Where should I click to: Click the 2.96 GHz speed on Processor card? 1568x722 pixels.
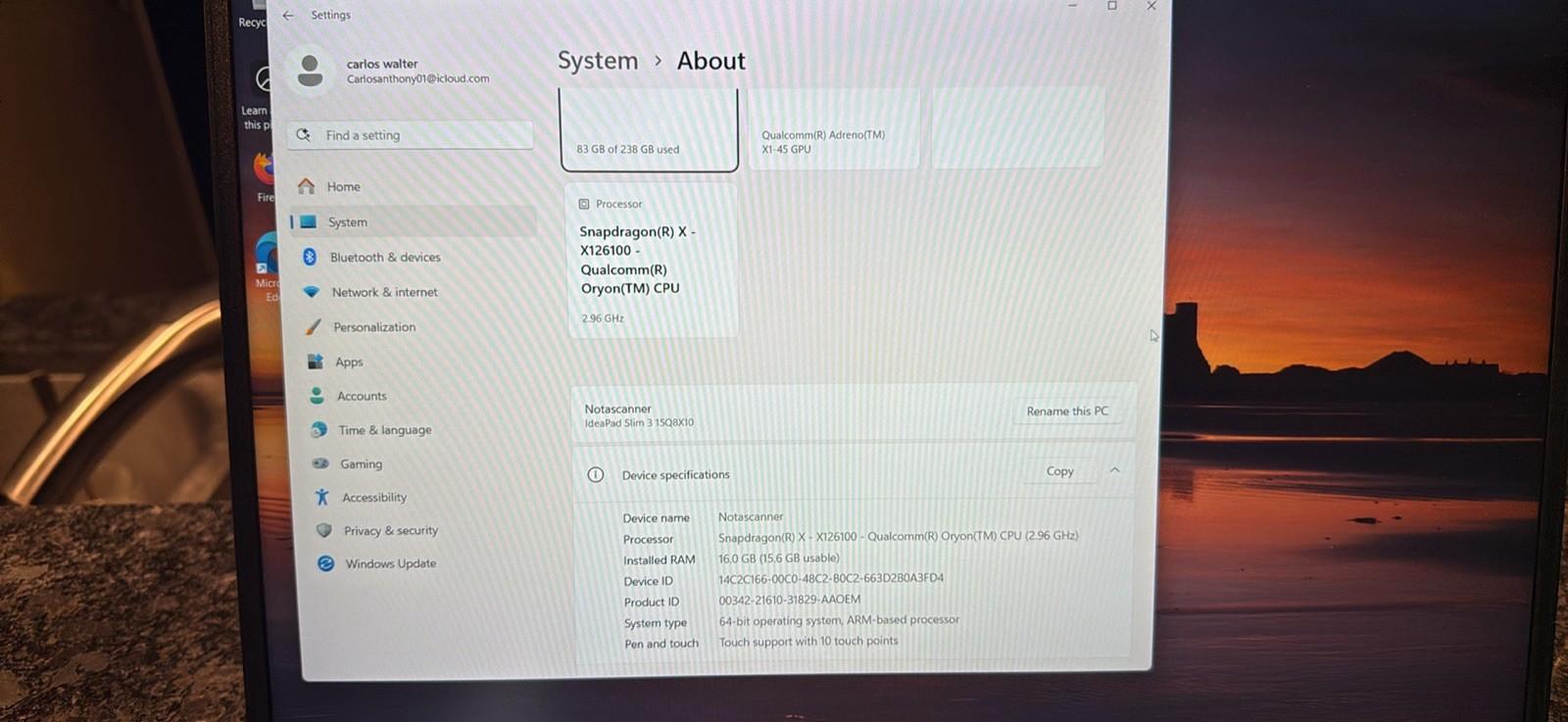click(x=603, y=318)
